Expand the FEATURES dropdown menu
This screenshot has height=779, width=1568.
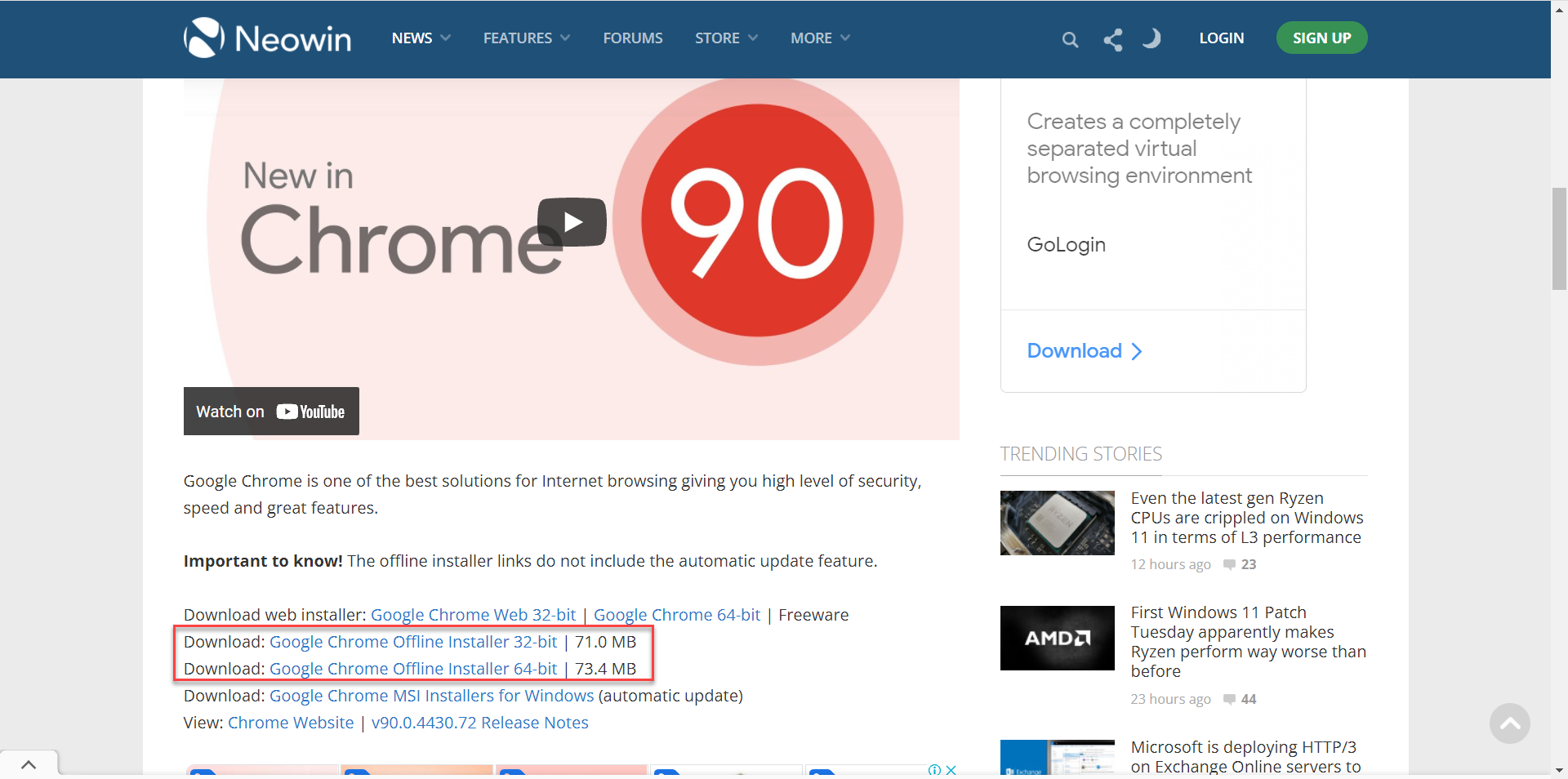pyautogui.click(x=526, y=38)
